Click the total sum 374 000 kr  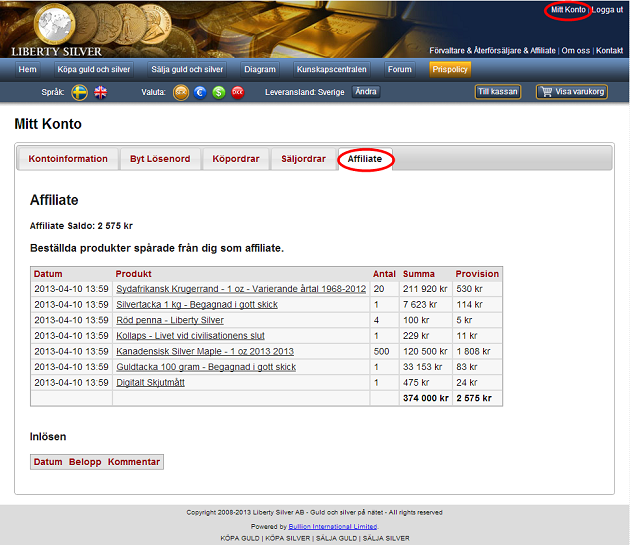pos(425,398)
